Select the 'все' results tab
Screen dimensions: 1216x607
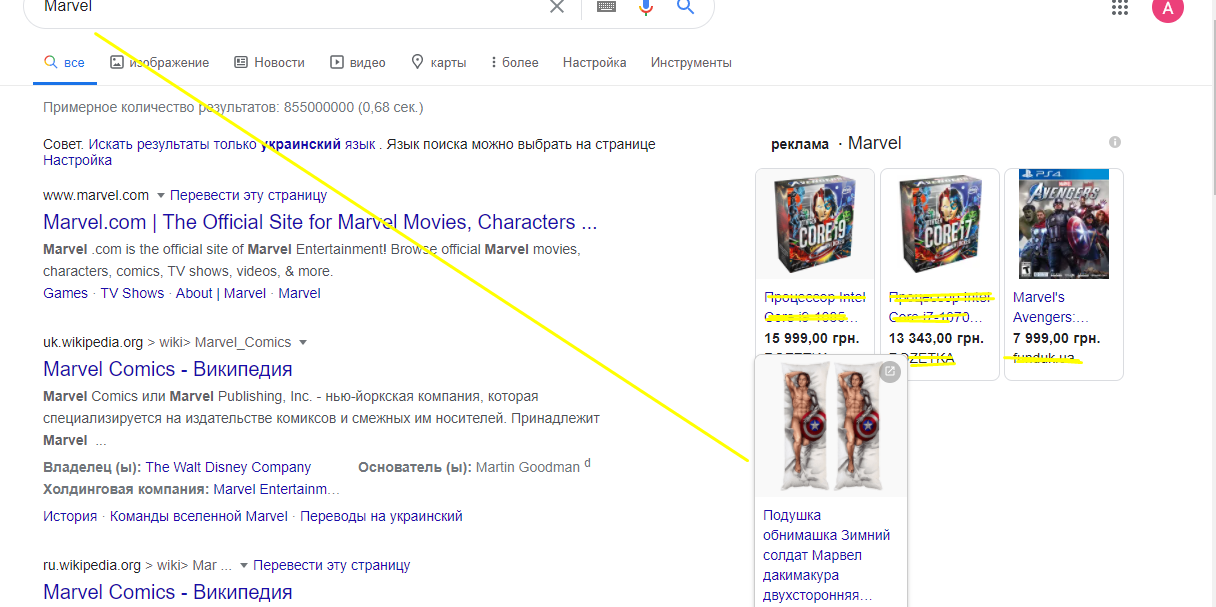[x=64, y=62]
